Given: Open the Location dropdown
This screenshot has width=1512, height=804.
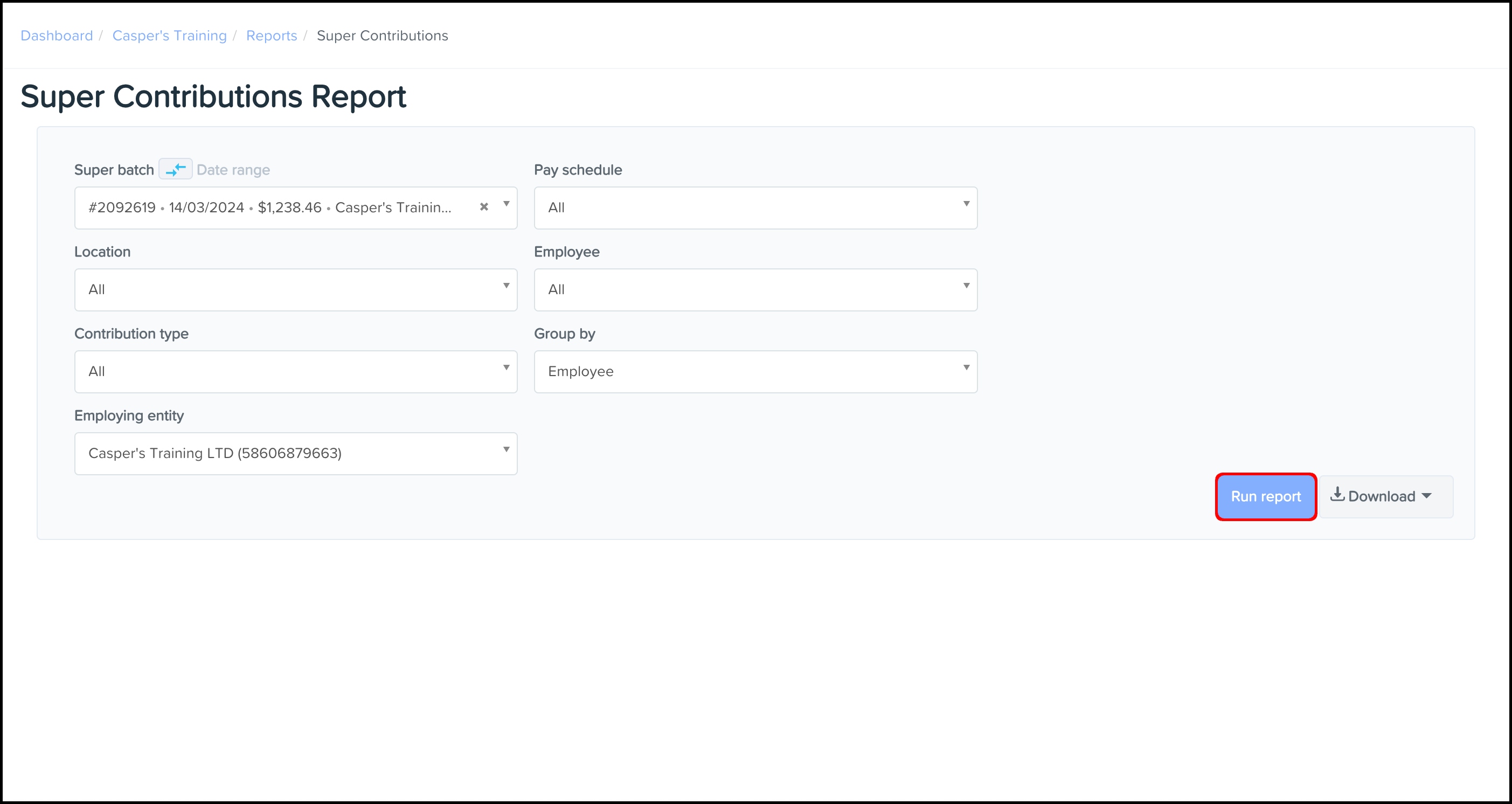Looking at the screenshot, I should [x=295, y=290].
